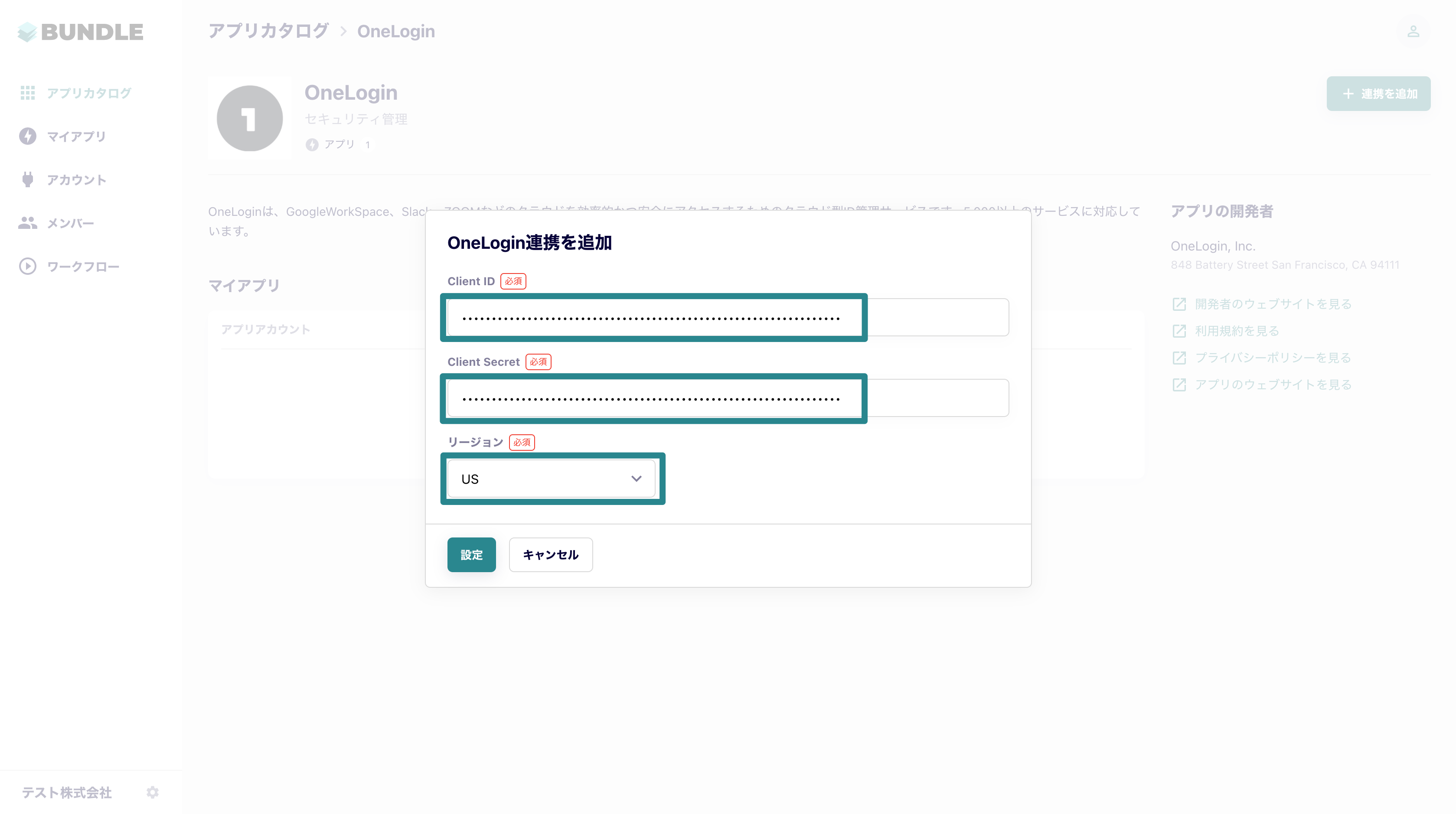Open 開発者のウェブサイトを見る link
The image size is (1456, 814).
click(1273, 304)
